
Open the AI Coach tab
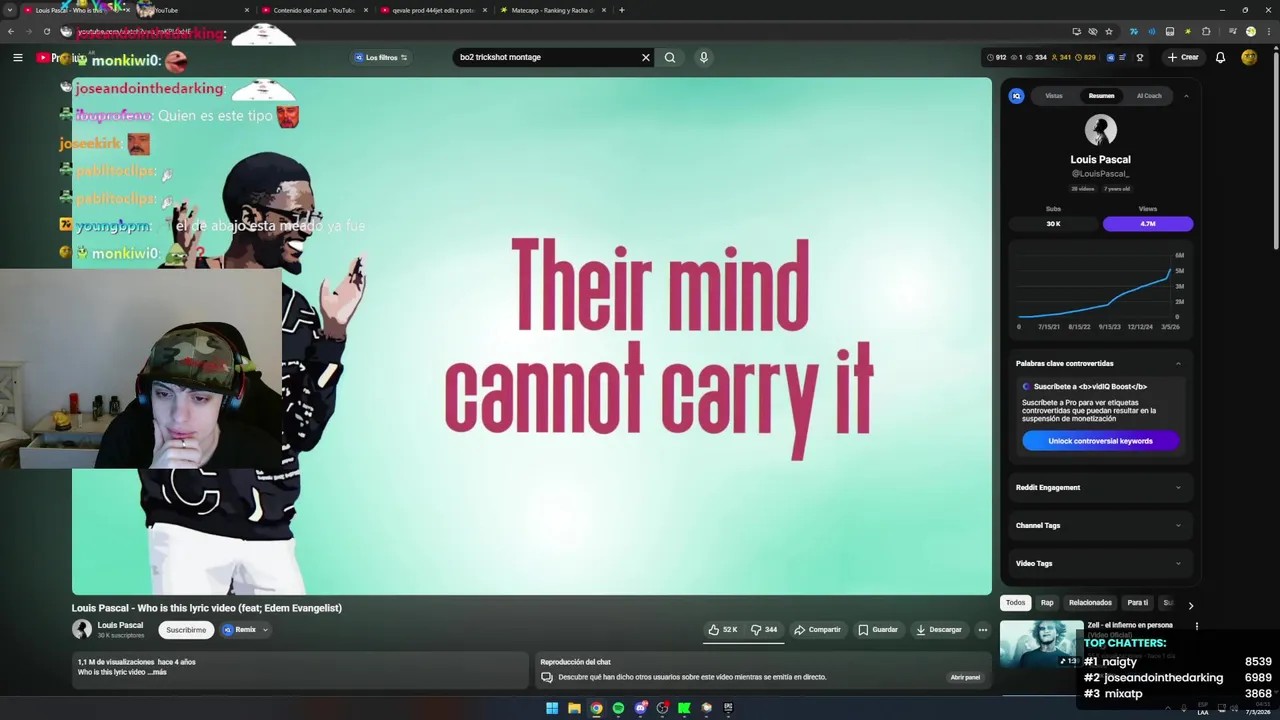tap(1149, 96)
